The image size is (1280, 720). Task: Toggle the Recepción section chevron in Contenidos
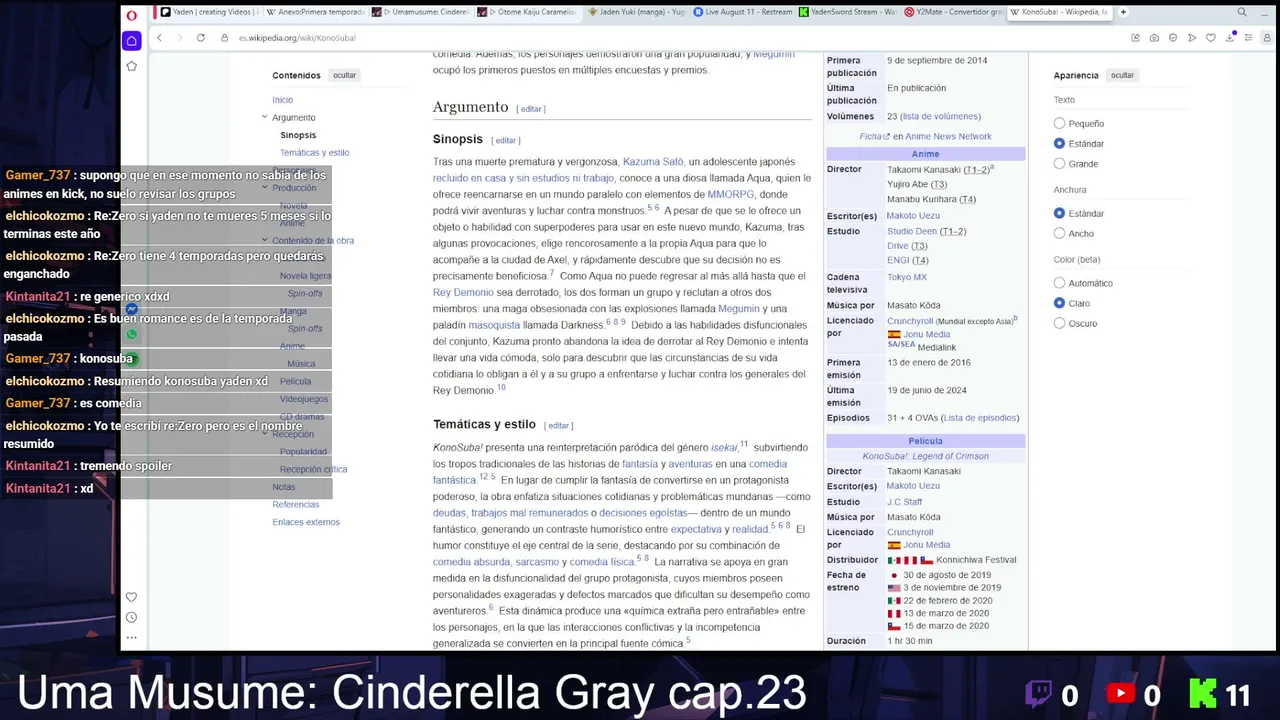265,434
